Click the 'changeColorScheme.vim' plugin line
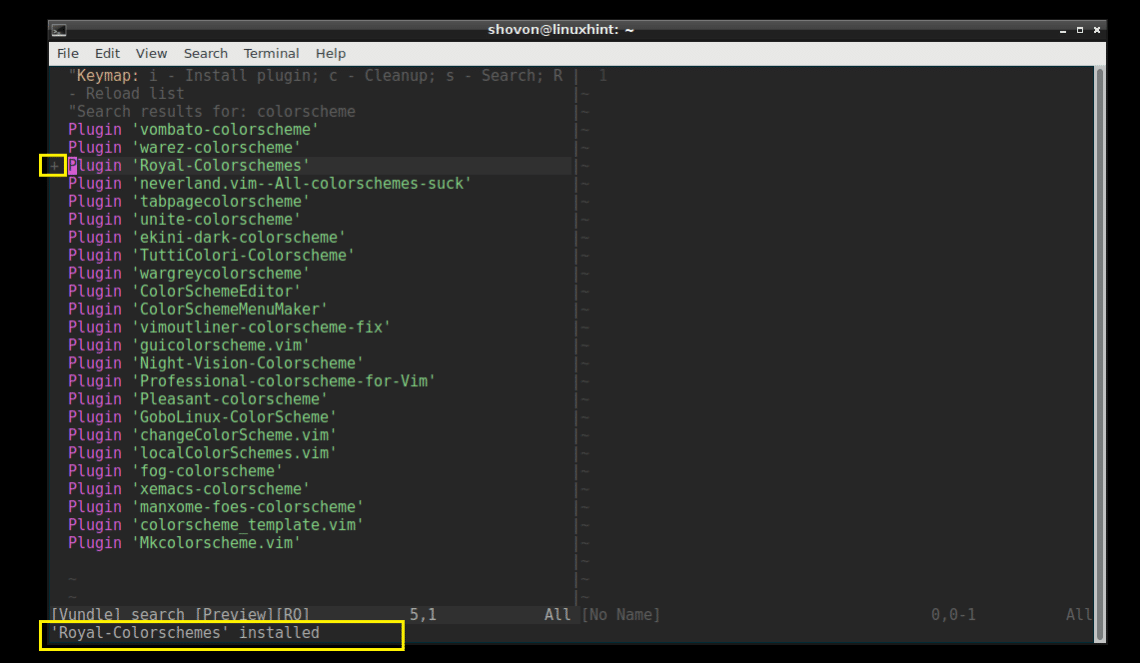The width and height of the screenshot is (1140, 663). [x=203, y=435]
